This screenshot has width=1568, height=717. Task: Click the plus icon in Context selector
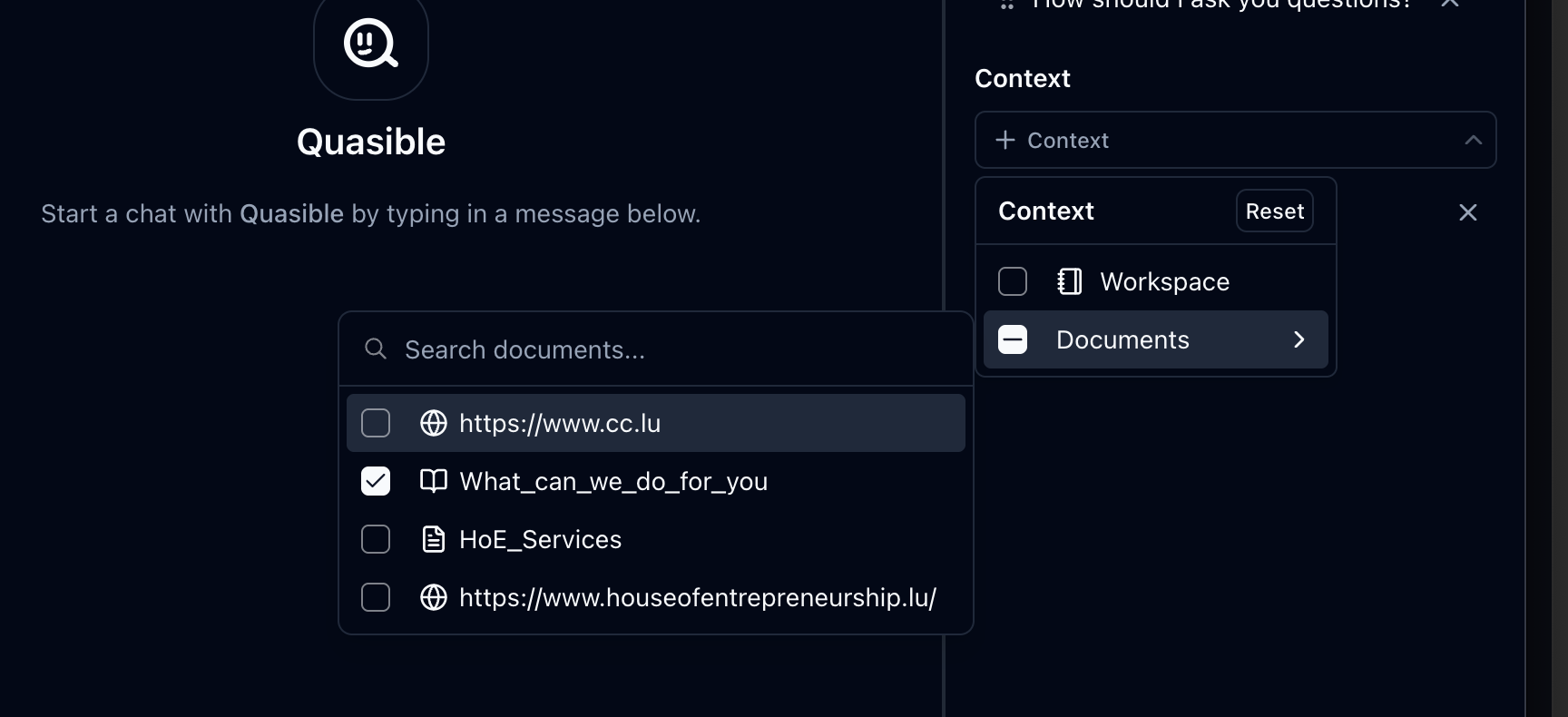click(1004, 140)
